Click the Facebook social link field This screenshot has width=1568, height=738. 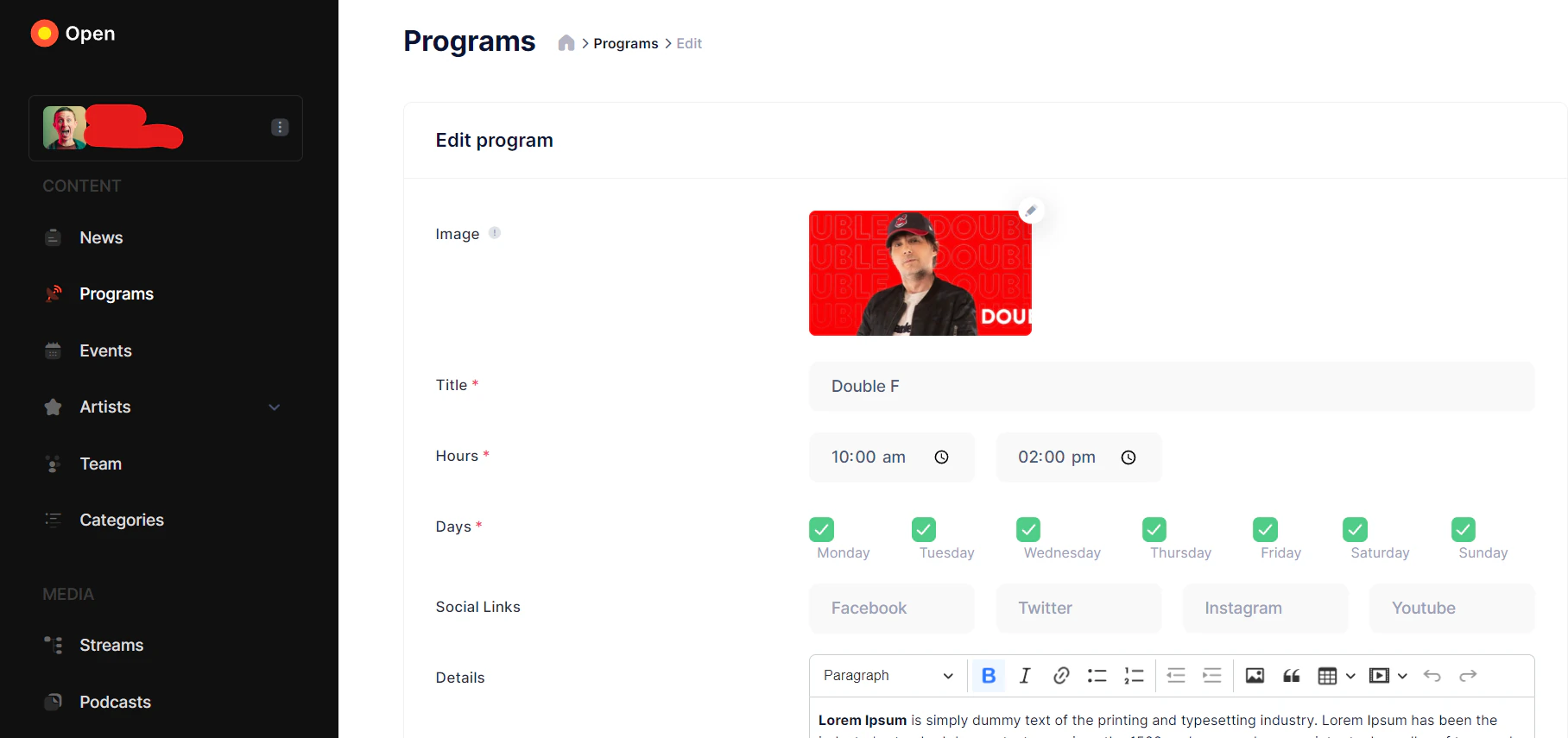892,609
